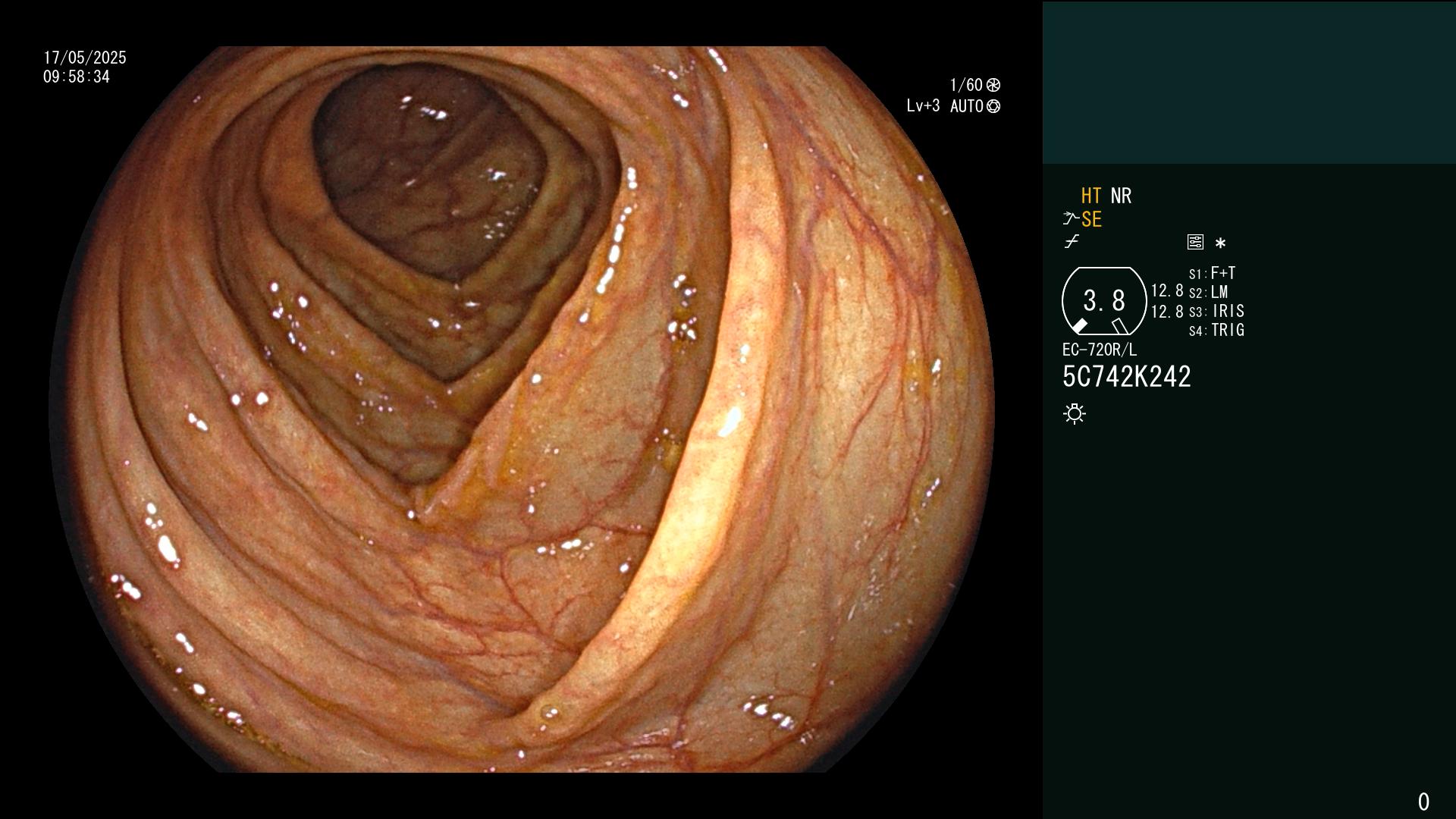
Task: Select the S1: F+T switch assignment
Action: coord(1213,273)
